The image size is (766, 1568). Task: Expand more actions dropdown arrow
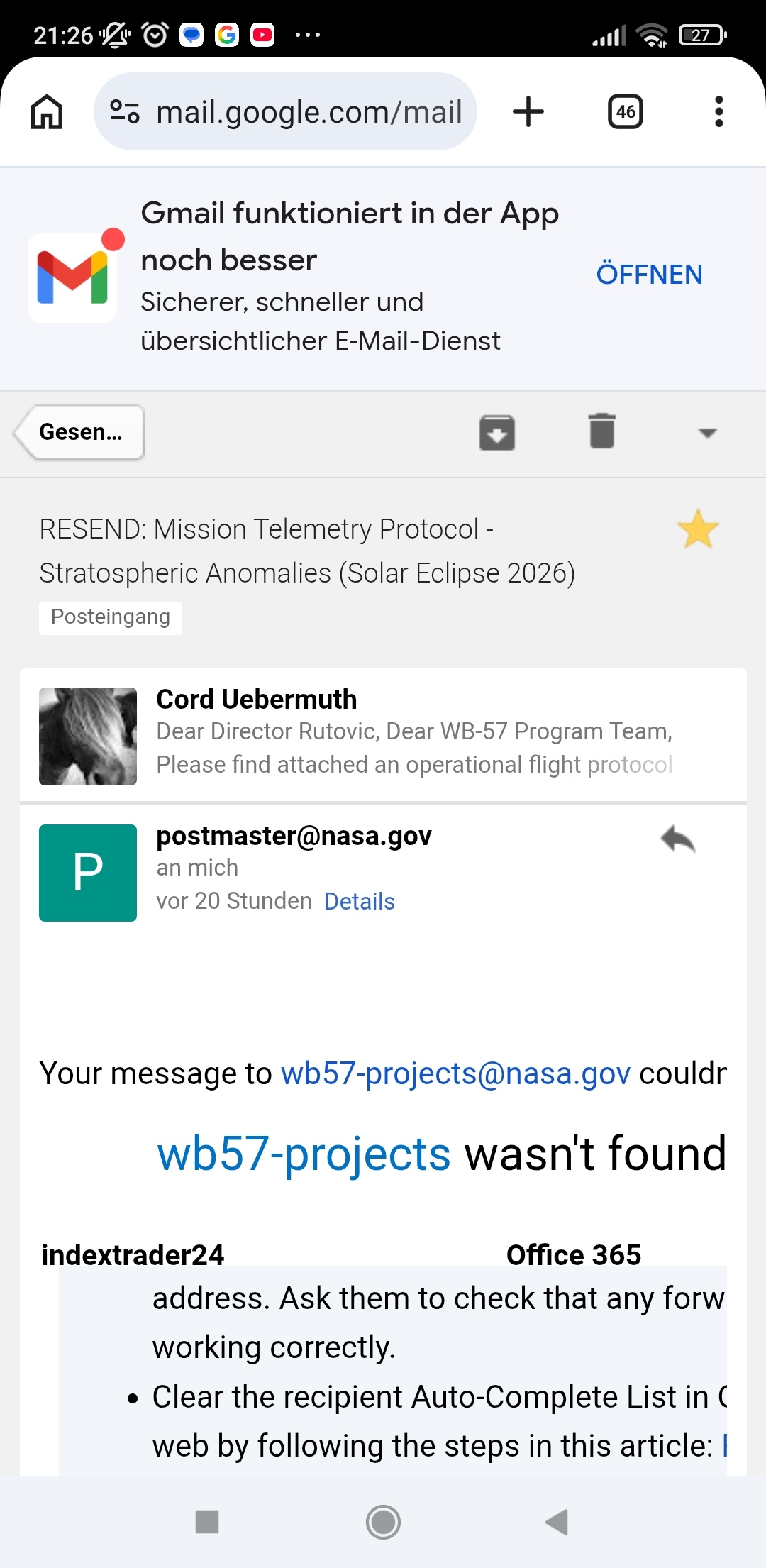(707, 433)
